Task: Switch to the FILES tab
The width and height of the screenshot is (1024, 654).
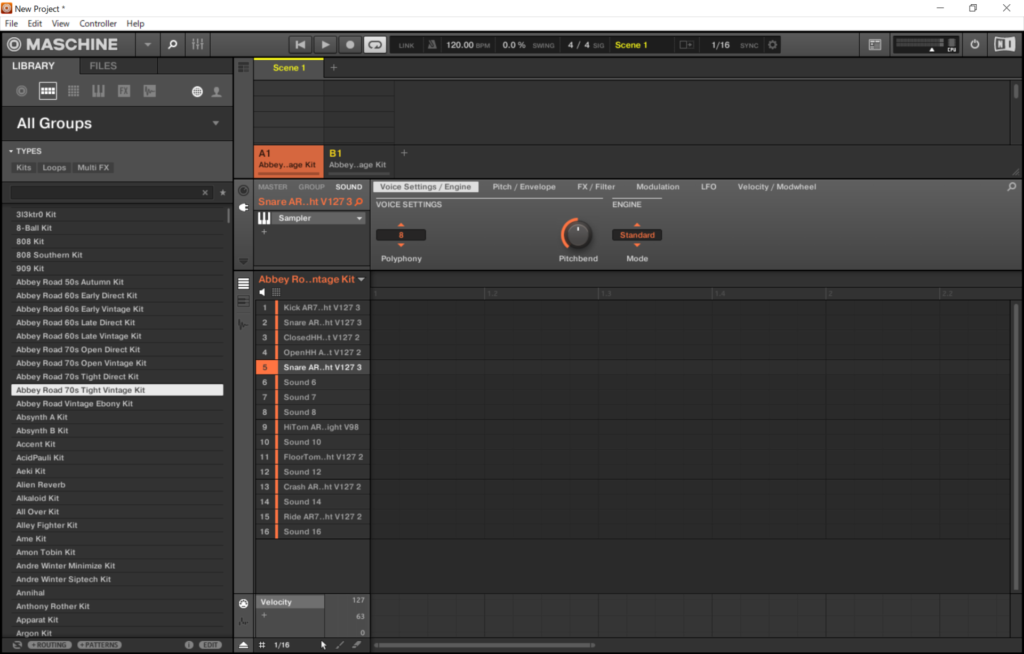Action: point(103,66)
